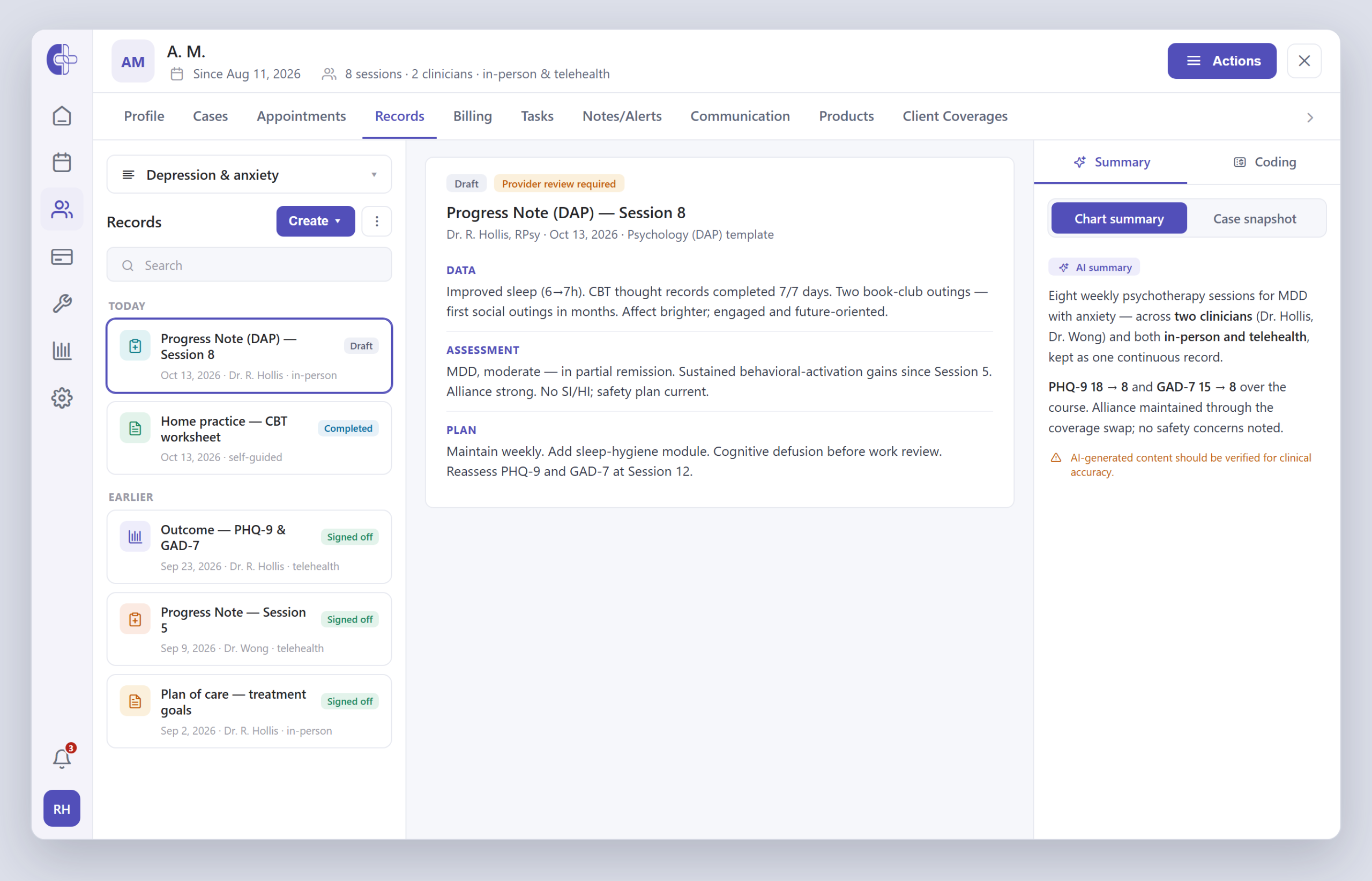Click the RH user avatar
This screenshot has height=881, width=1372.
click(62, 809)
